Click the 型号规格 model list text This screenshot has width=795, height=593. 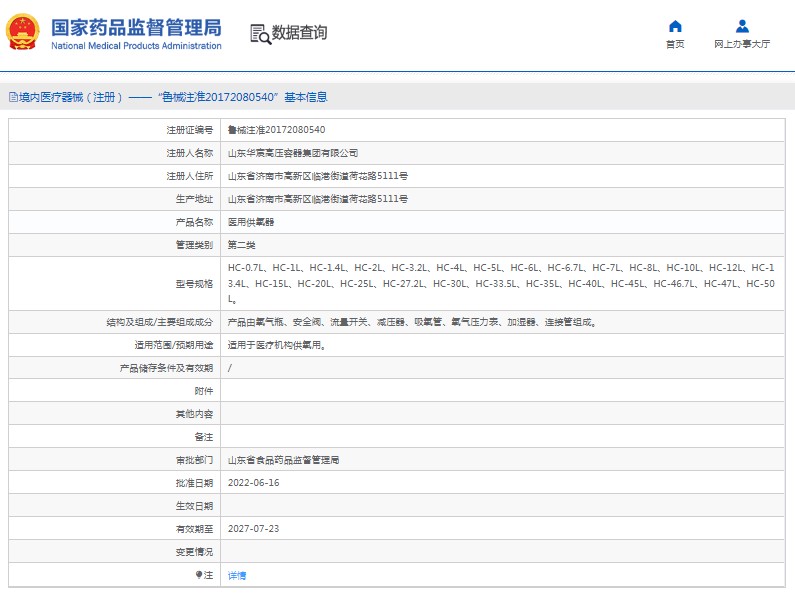click(x=501, y=283)
